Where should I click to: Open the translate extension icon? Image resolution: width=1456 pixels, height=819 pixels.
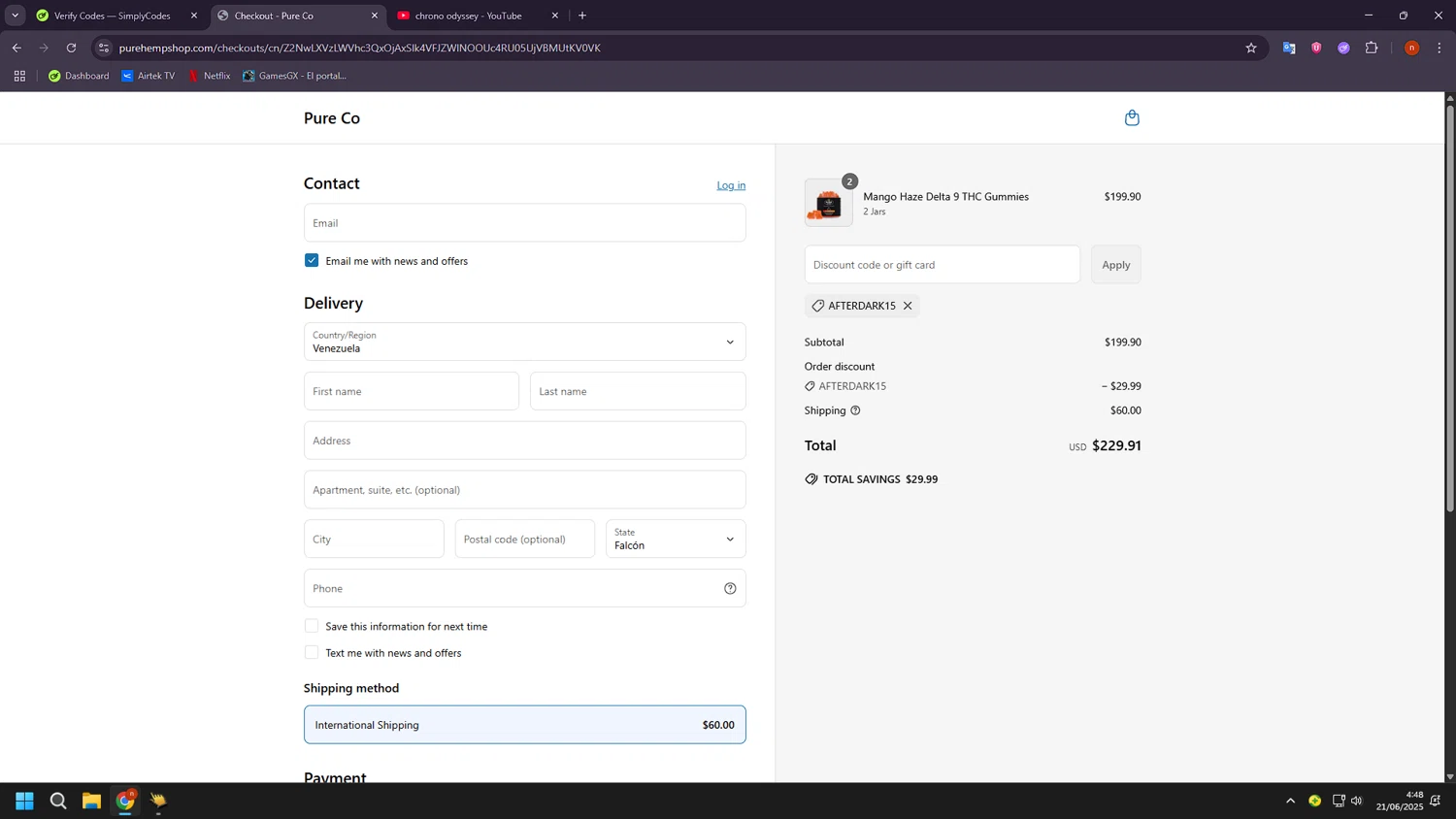[x=1289, y=48]
